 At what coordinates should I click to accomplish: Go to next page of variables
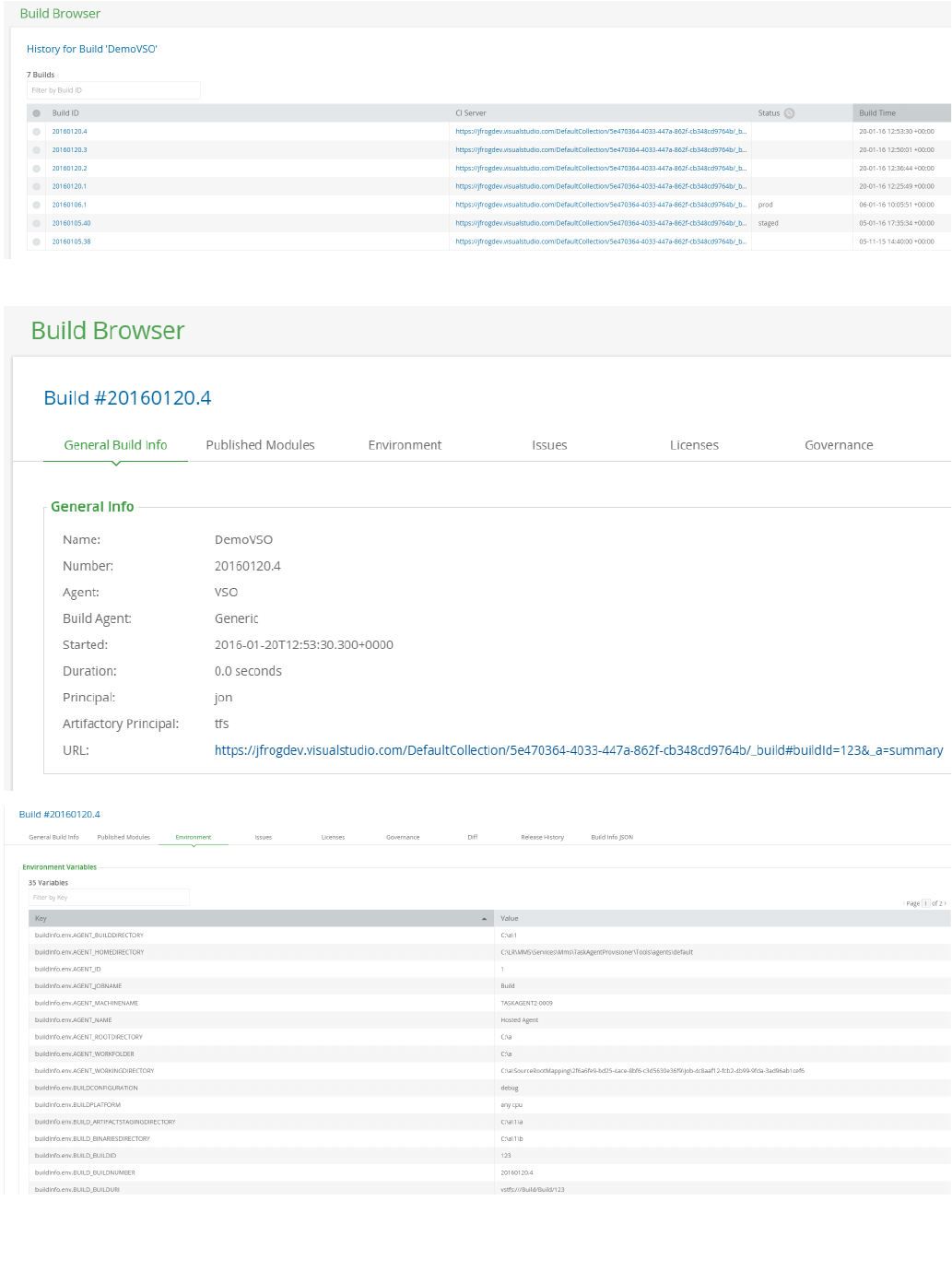click(945, 903)
